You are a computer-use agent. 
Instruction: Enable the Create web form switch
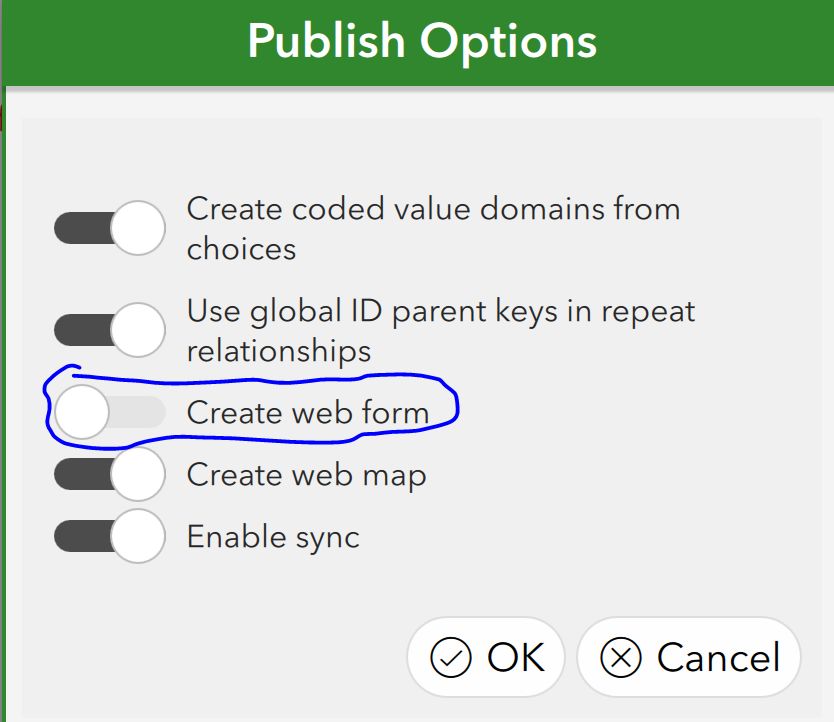pyautogui.click(x=110, y=412)
